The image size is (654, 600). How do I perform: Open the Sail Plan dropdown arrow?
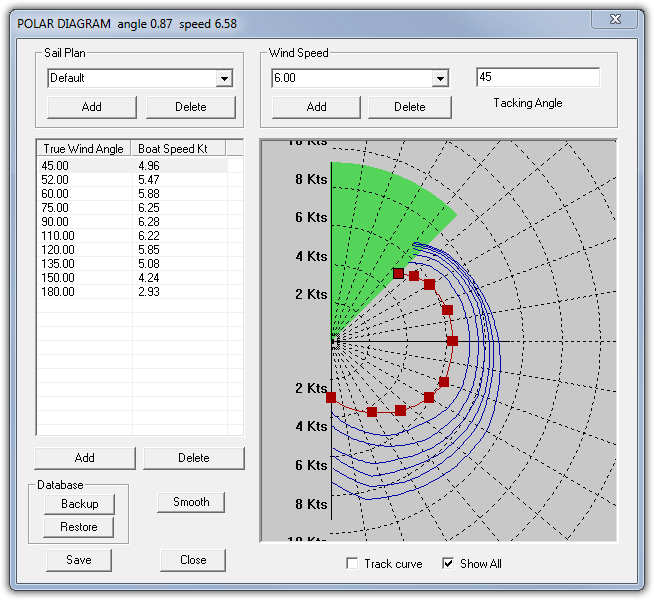pos(224,78)
